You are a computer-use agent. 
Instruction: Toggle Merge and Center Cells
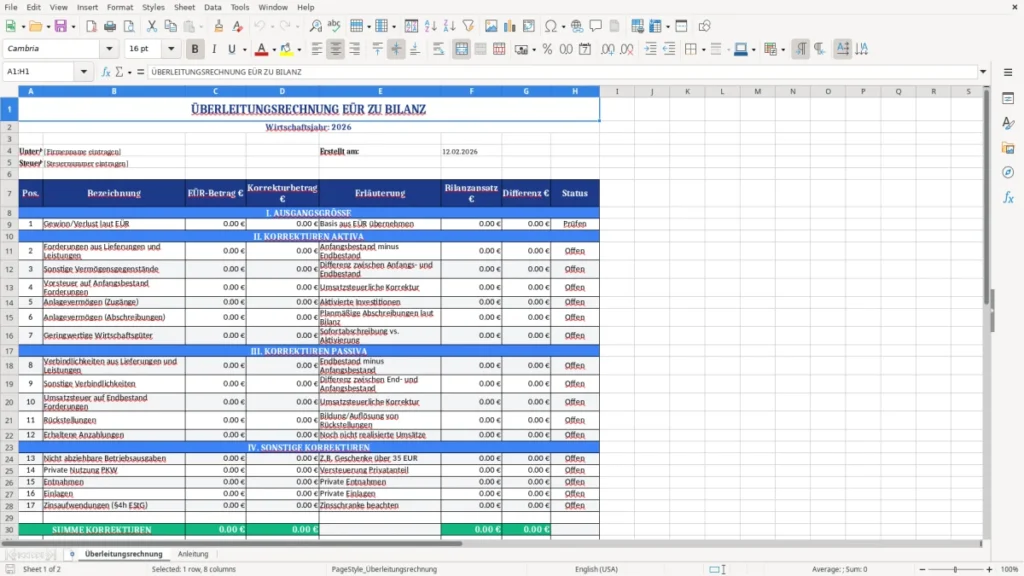click(x=461, y=49)
